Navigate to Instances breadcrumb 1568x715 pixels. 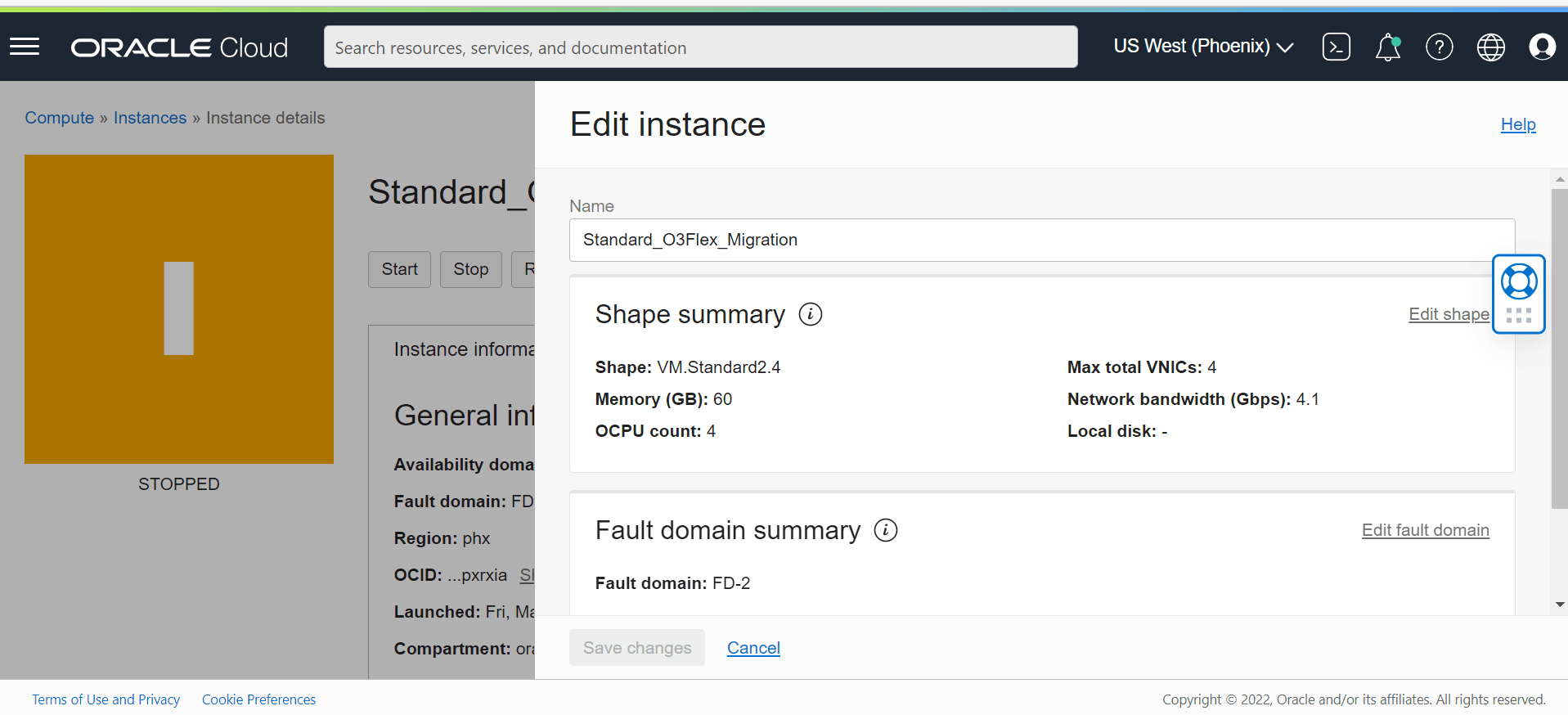(x=150, y=118)
